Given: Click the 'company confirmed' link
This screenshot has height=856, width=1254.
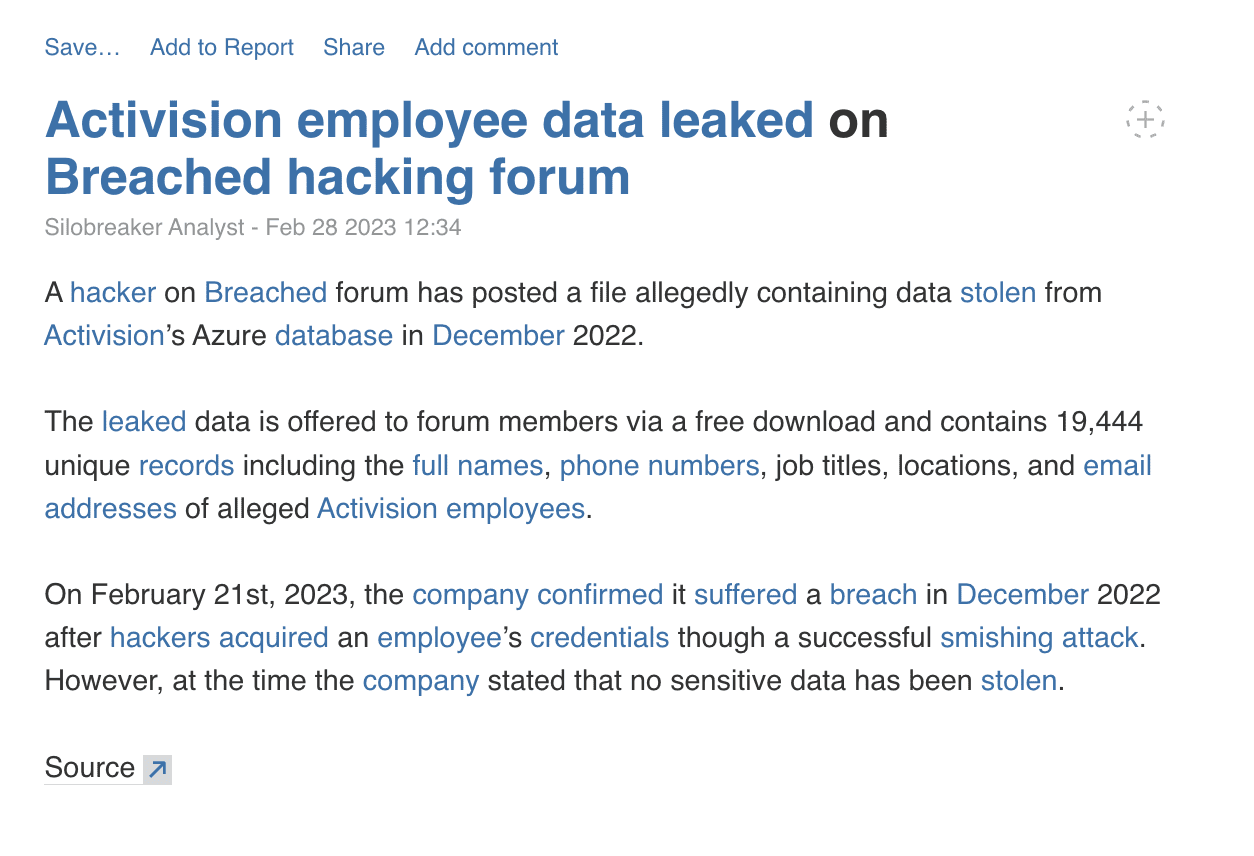Looking at the screenshot, I should tap(538, 594).
